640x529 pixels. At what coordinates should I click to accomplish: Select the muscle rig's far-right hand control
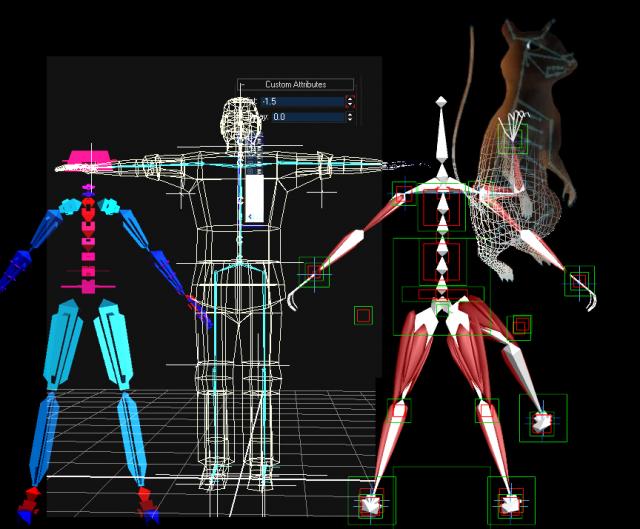click(x=579, y=281)
